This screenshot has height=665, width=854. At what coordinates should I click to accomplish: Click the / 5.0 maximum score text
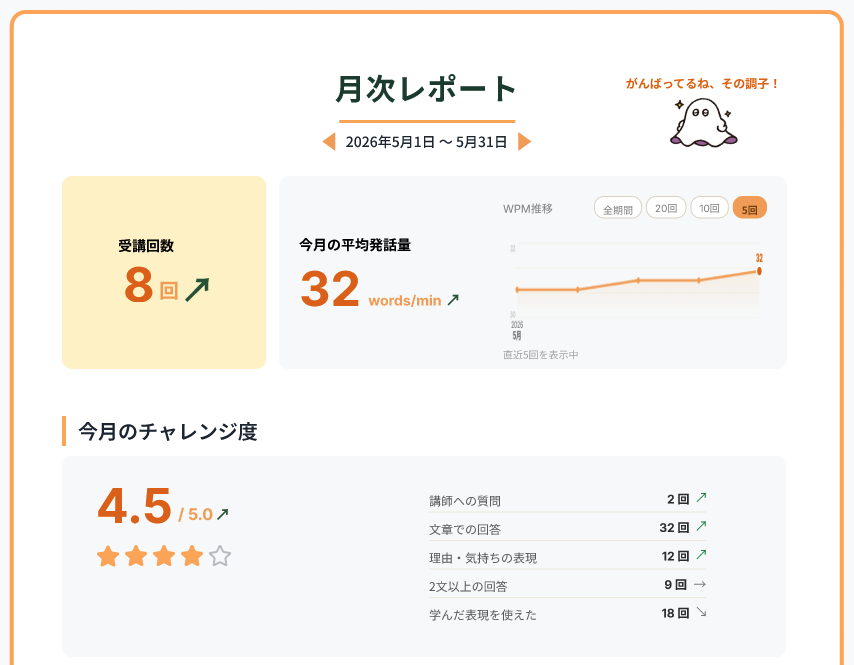point(196,515)
